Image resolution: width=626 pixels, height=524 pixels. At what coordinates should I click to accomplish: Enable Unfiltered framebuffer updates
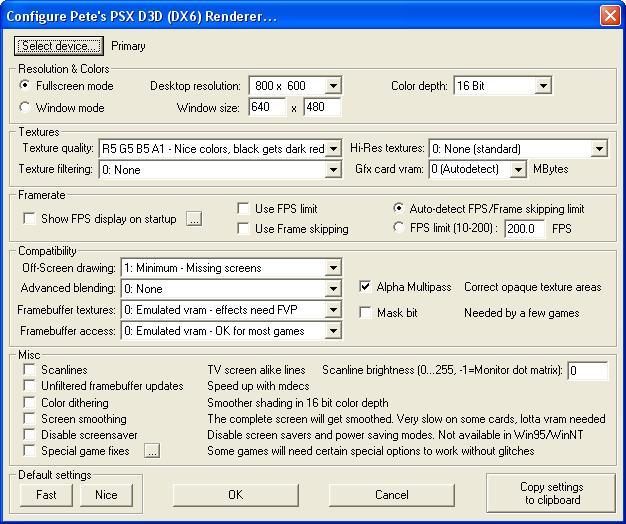tap(30, 386)
